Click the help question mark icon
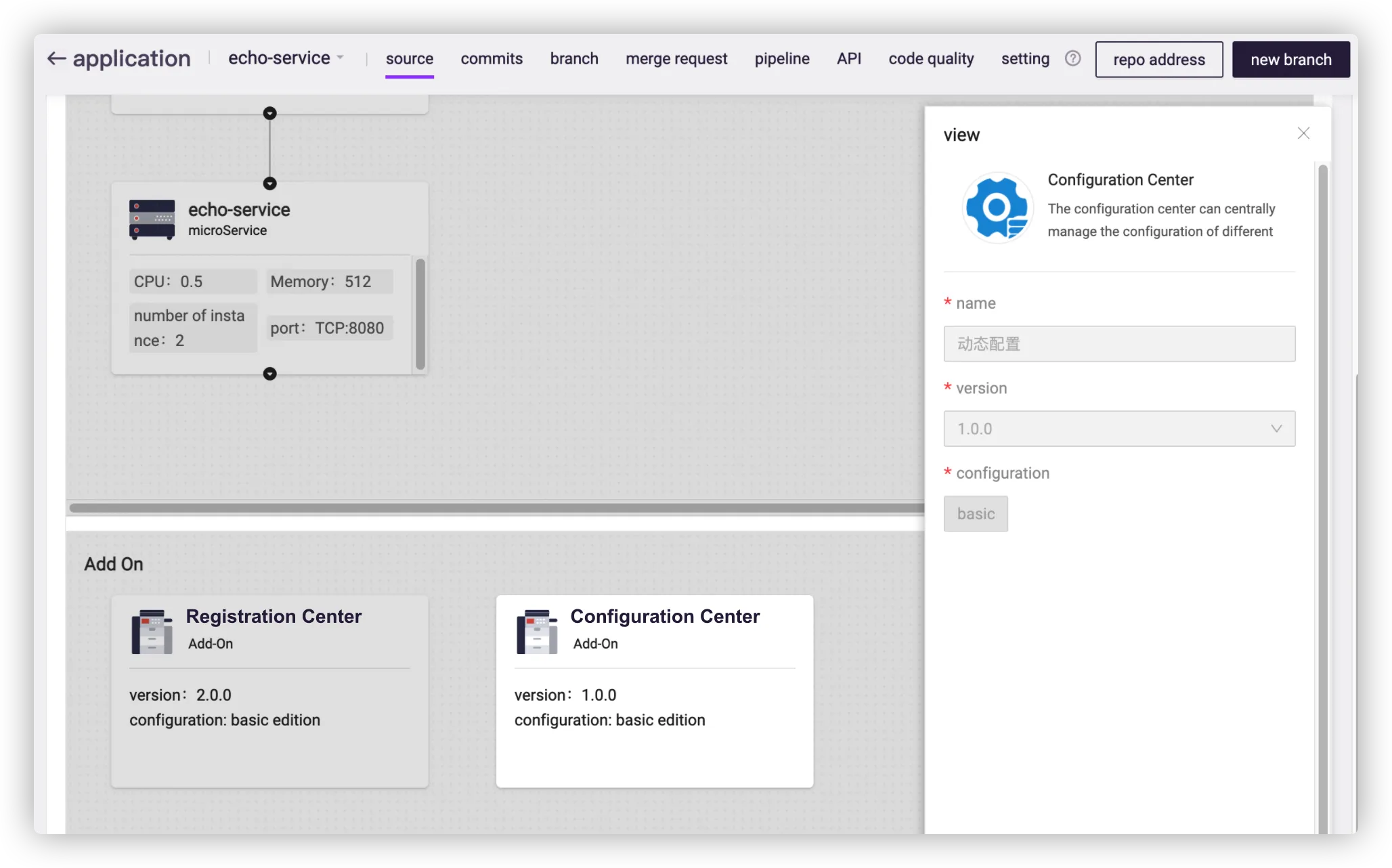1392x868 pixels. pos(1072,58)
